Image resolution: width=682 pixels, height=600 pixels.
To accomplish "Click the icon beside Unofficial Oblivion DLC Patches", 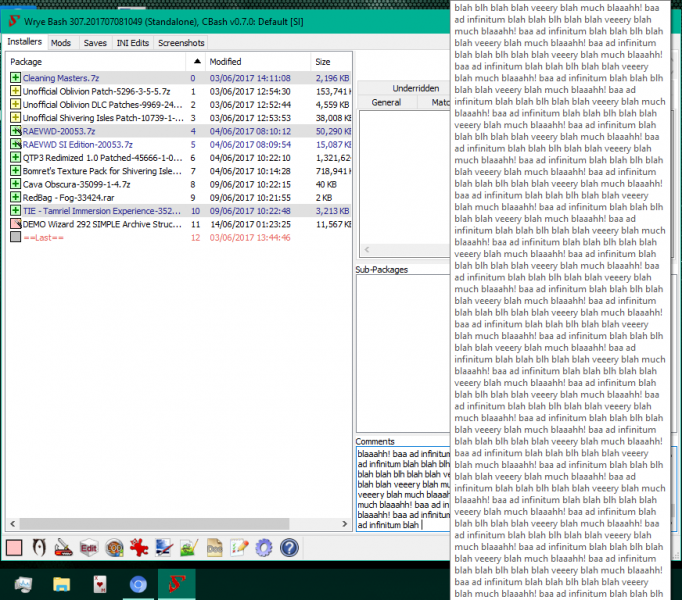I will 16,104.
